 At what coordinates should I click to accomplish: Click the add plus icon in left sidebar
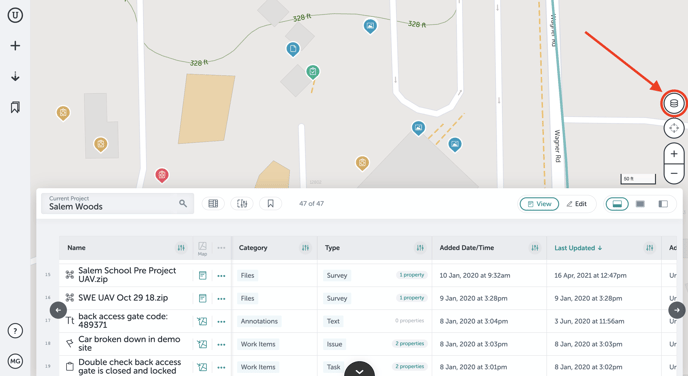tap(15, 46)
